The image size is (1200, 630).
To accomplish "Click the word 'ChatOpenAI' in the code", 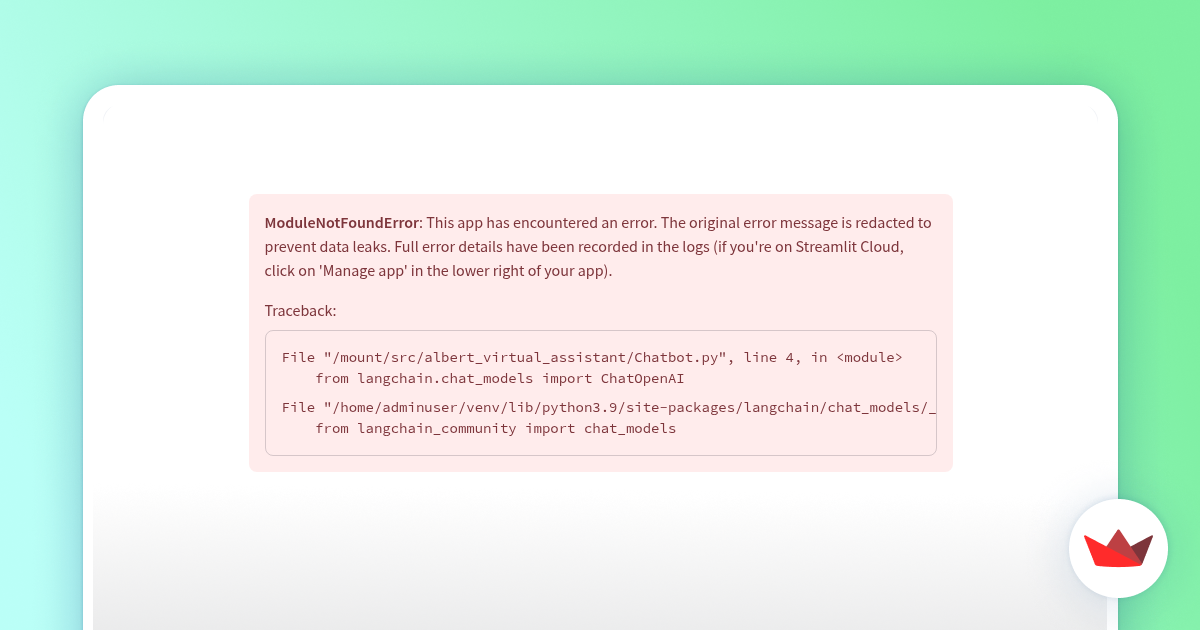I will click(x=642, y=379).
